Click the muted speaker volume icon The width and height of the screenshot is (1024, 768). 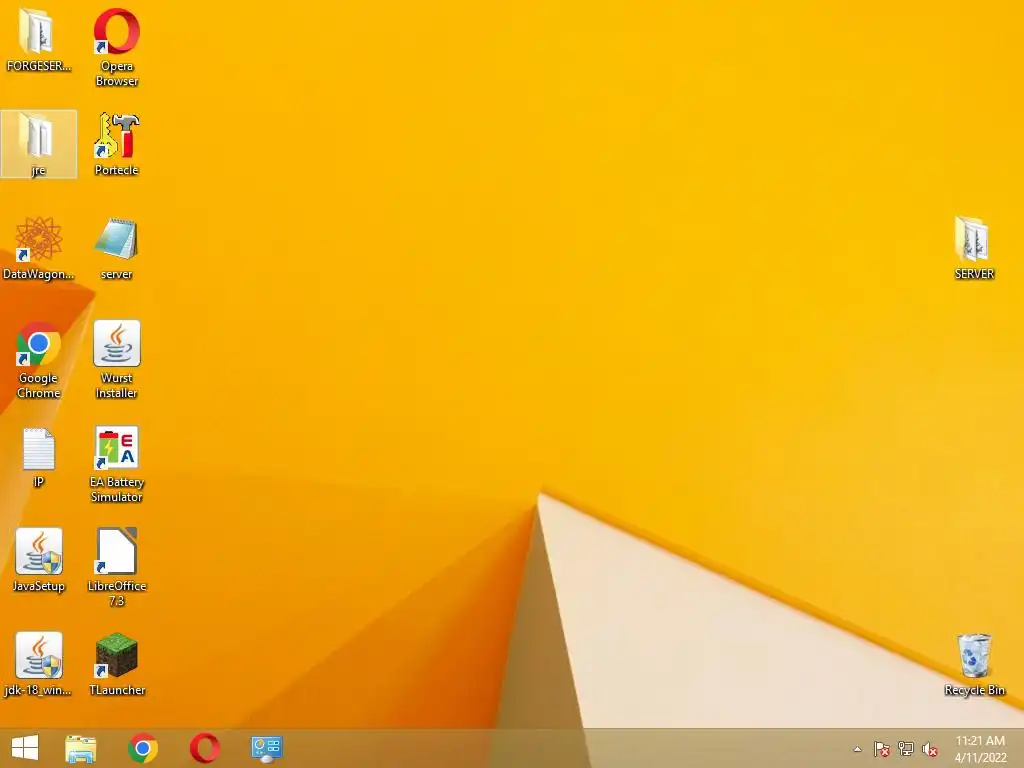[x=930, y=749]
